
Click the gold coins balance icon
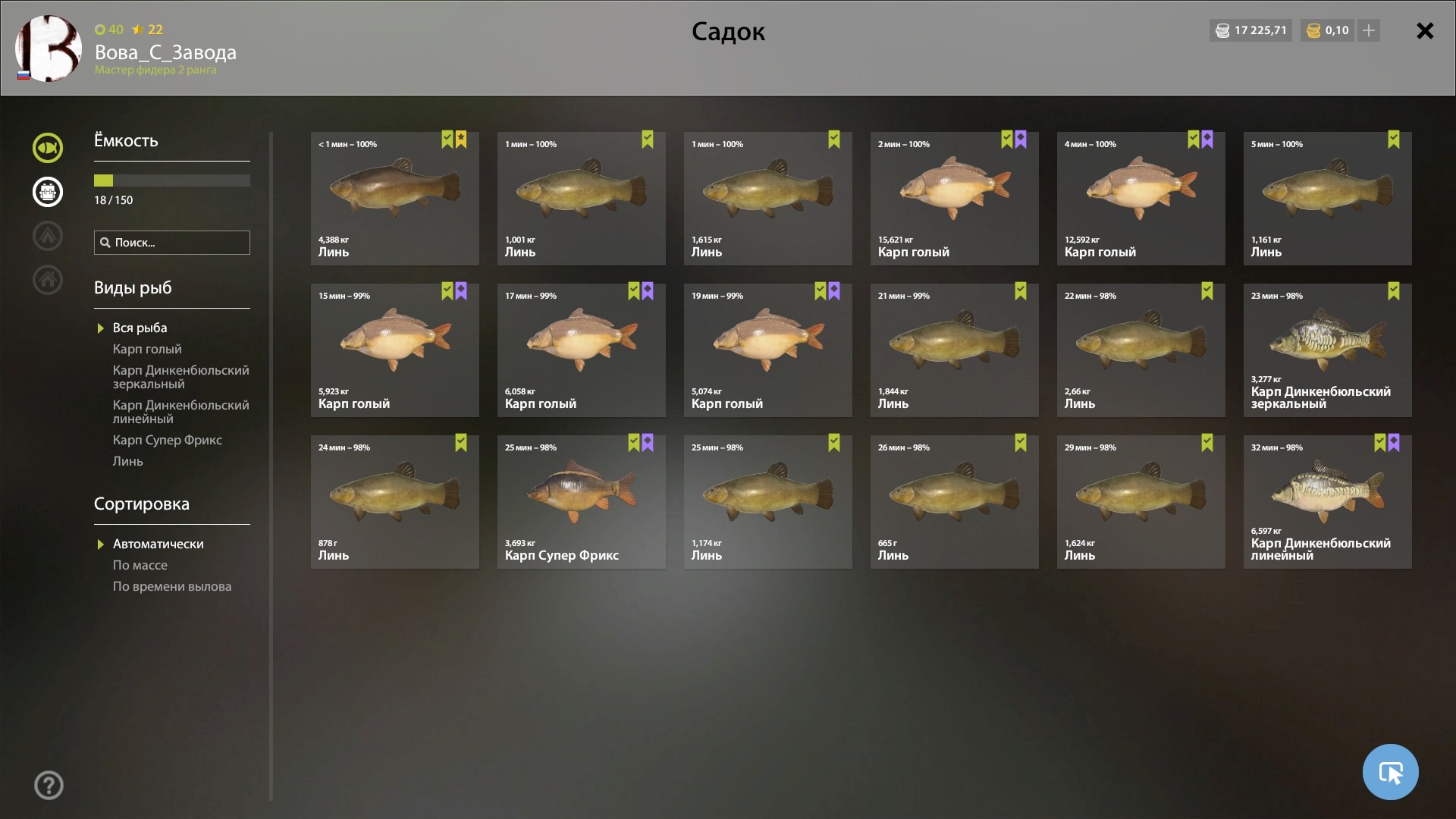click(1313, 31)
